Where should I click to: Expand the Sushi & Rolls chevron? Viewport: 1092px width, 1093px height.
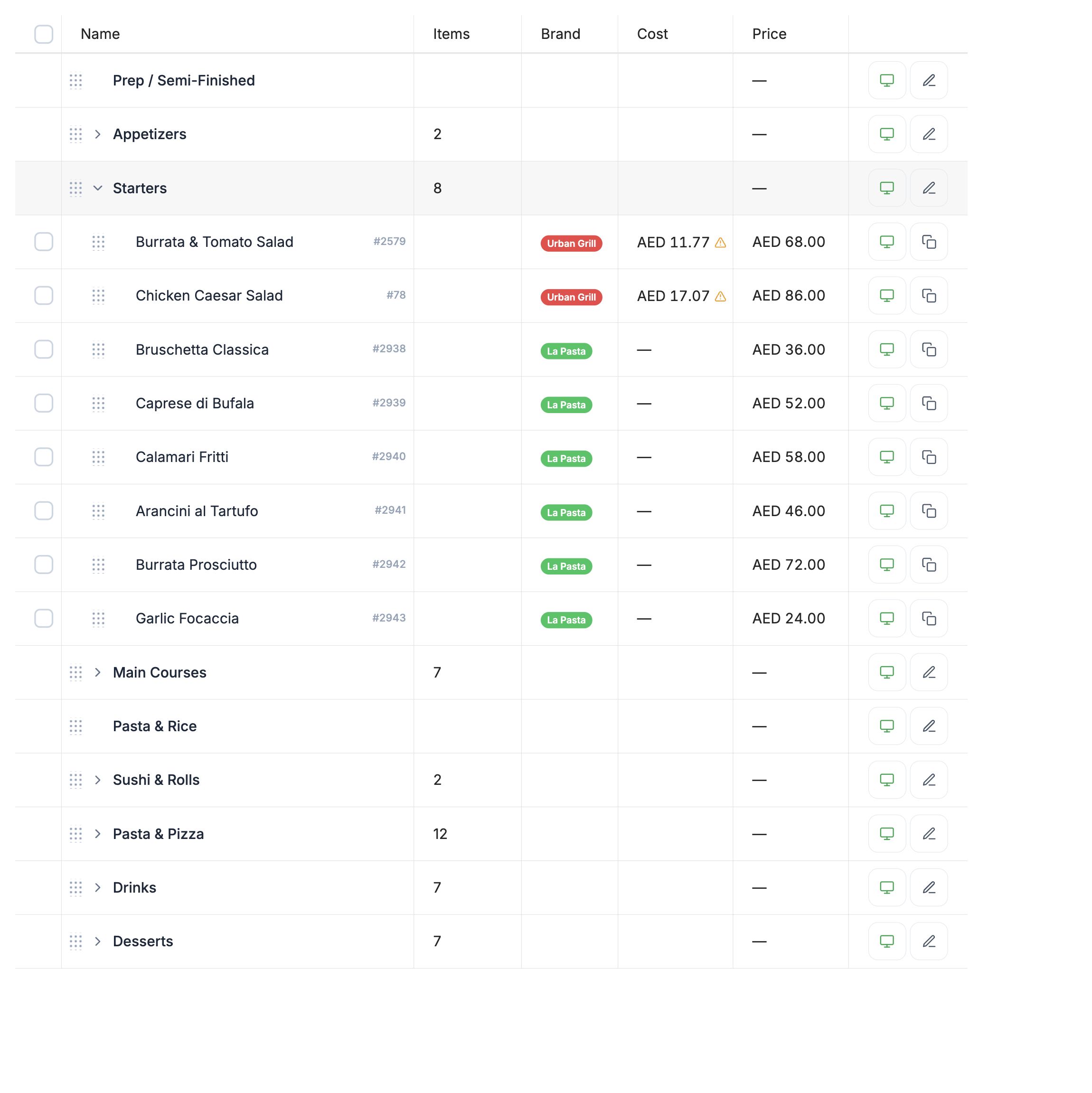98,780
